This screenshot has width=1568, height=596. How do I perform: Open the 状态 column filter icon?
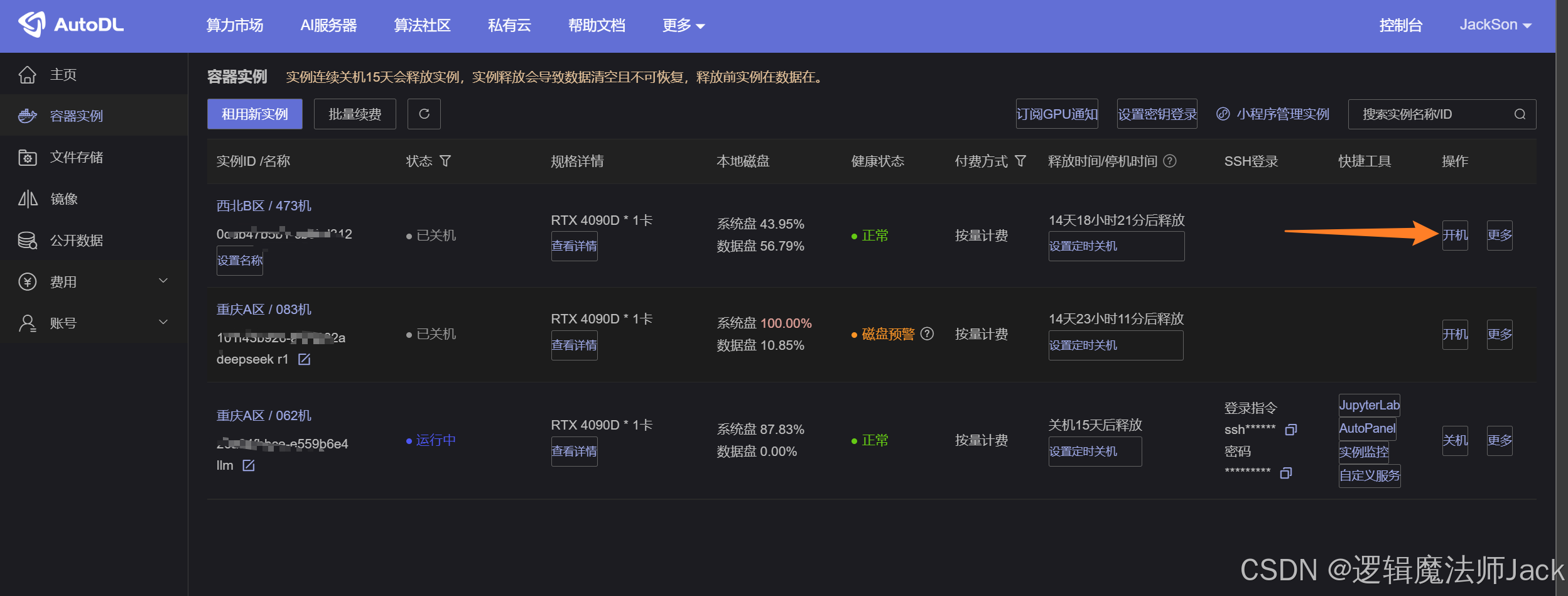pyautogui.click(x=445, y=161)
